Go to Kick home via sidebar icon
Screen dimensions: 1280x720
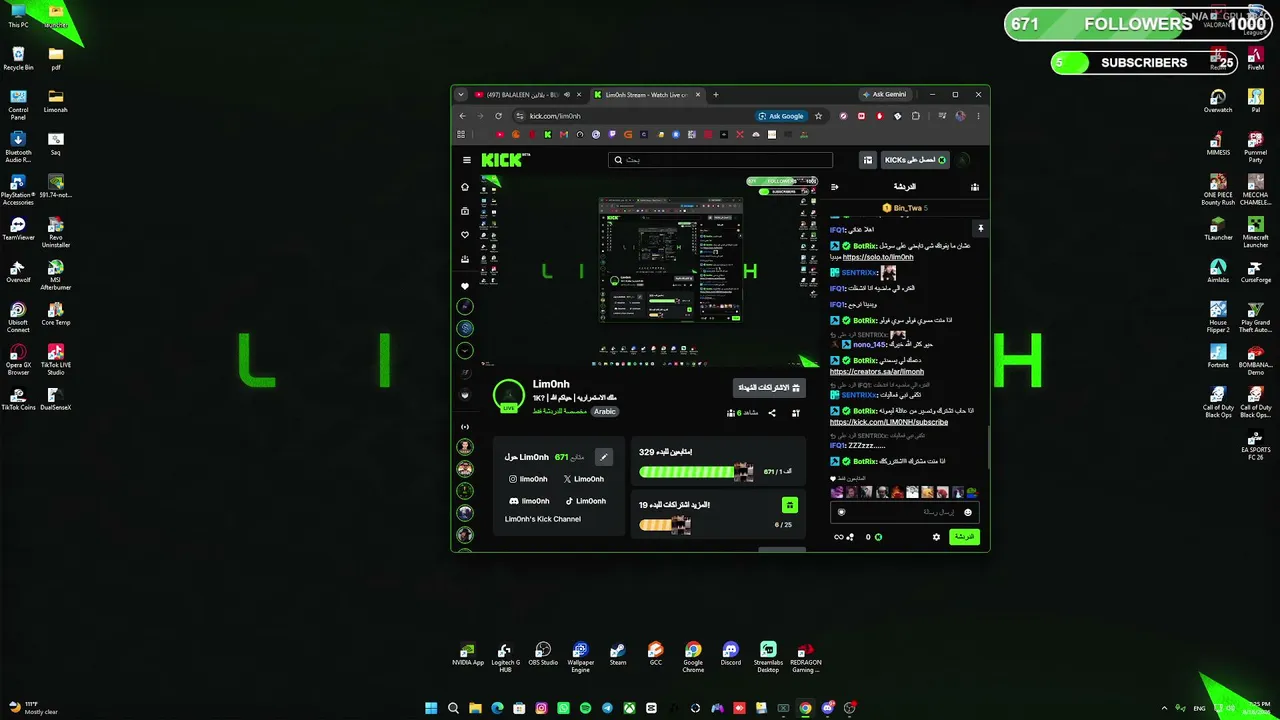click(x=464, y=187)
